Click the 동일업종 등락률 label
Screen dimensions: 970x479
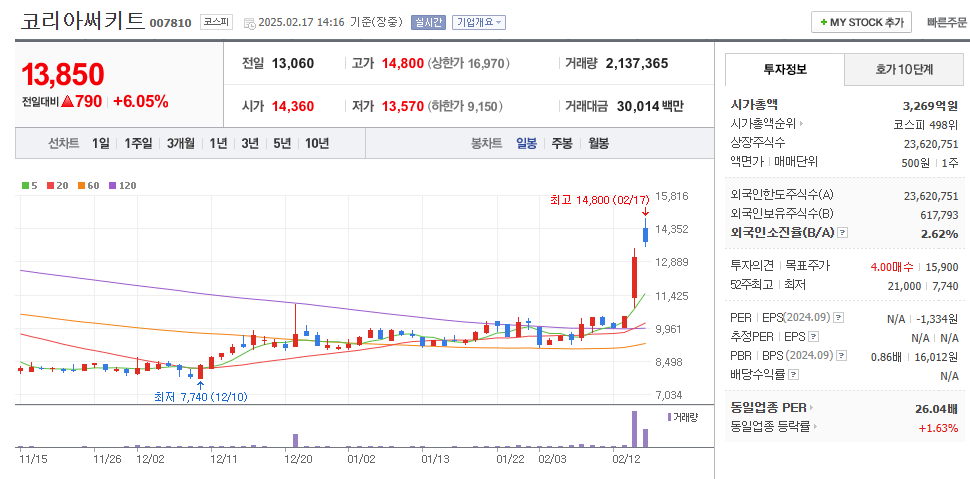click(x=771, y=426)
